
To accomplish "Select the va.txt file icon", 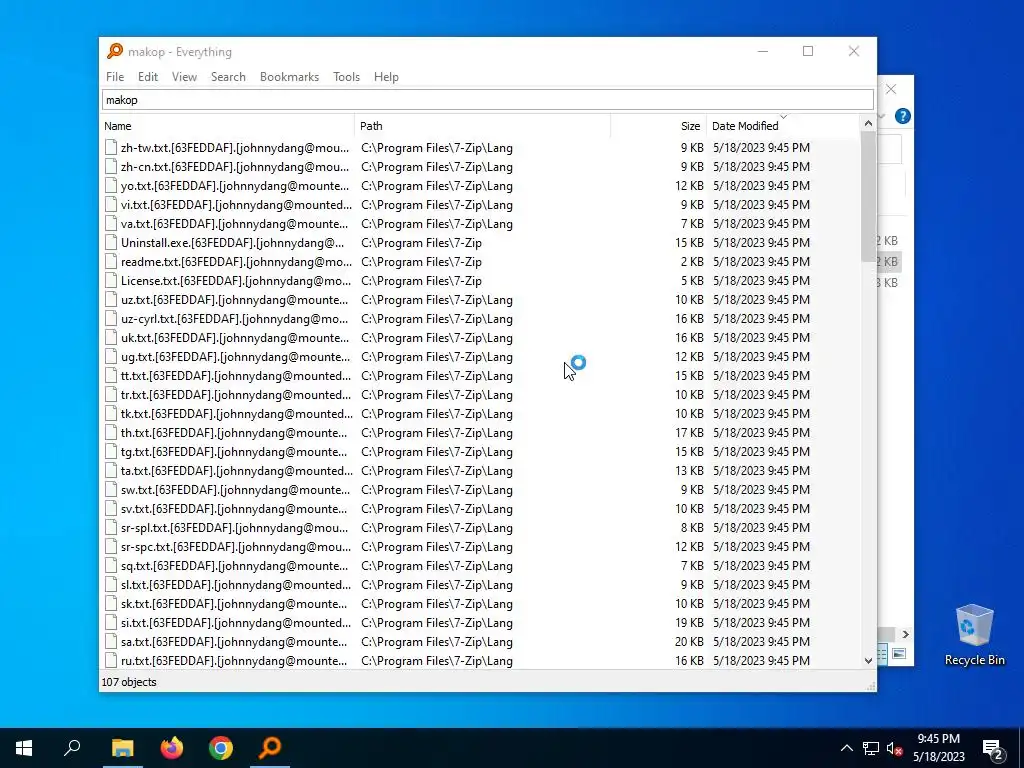I will [x=111, y=223].
